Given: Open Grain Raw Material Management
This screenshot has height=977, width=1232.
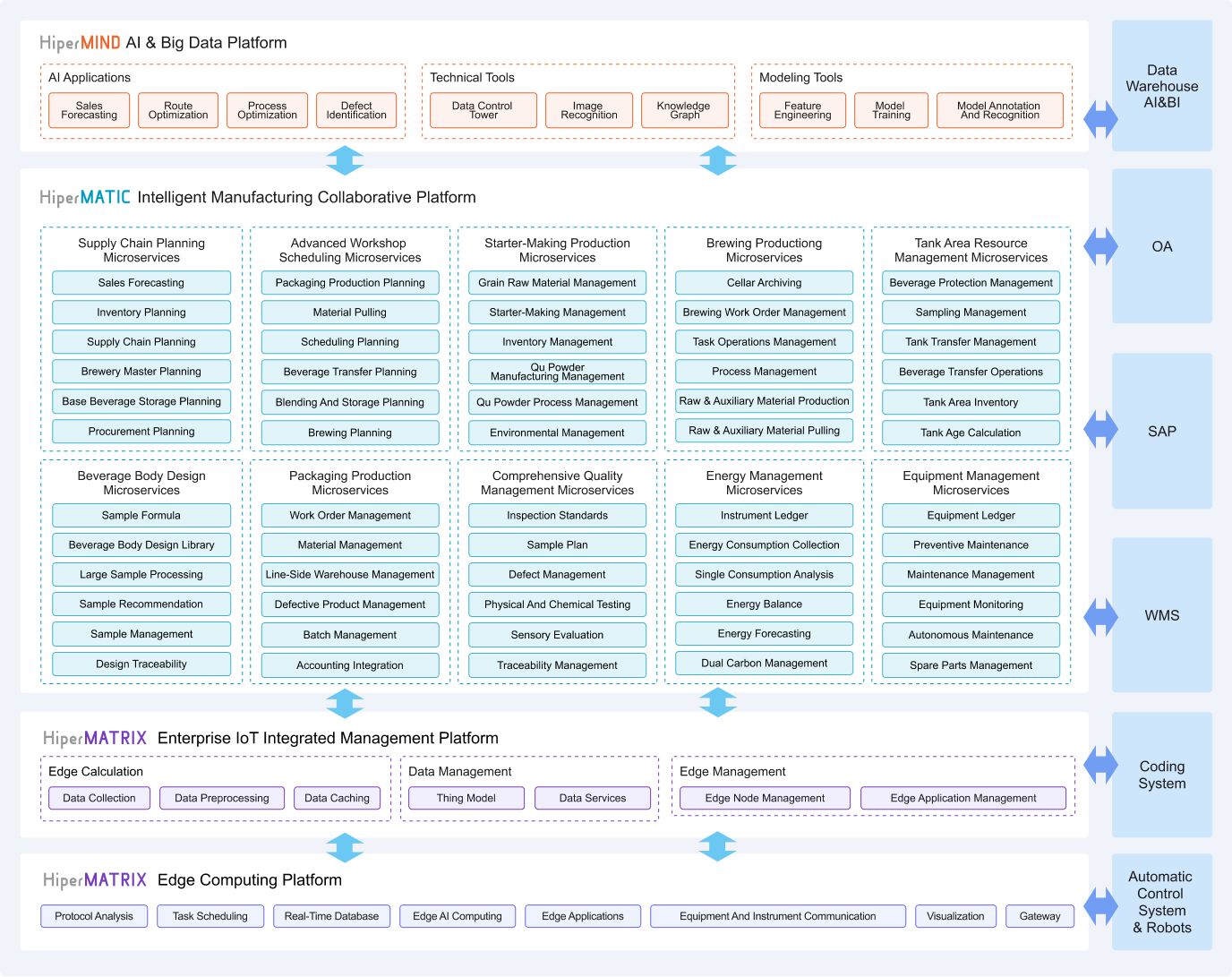Looking at the screenshot, I should click(557, 283).
